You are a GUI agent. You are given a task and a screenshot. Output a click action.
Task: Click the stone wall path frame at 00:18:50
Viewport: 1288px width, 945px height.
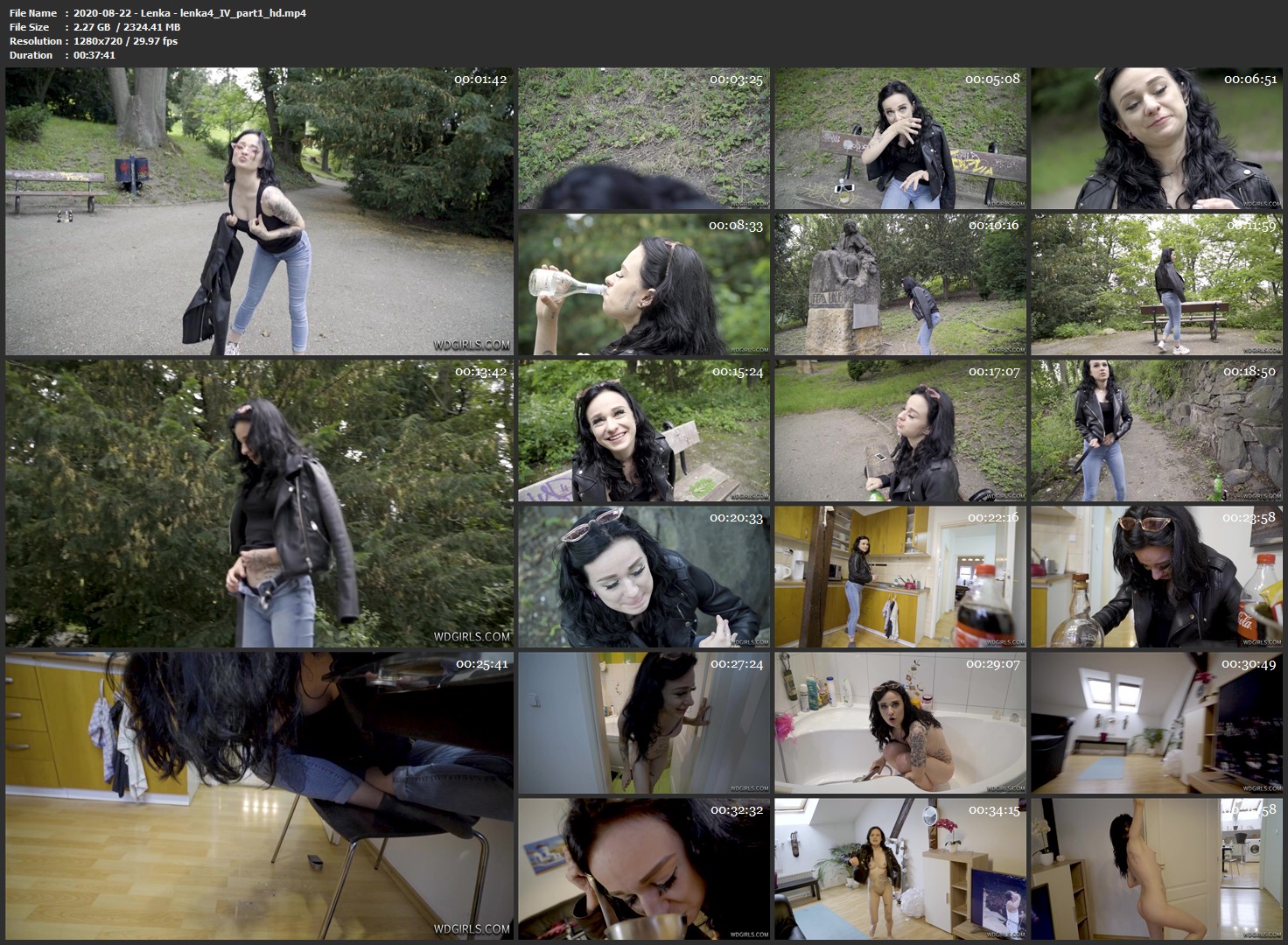(1156, 430)
